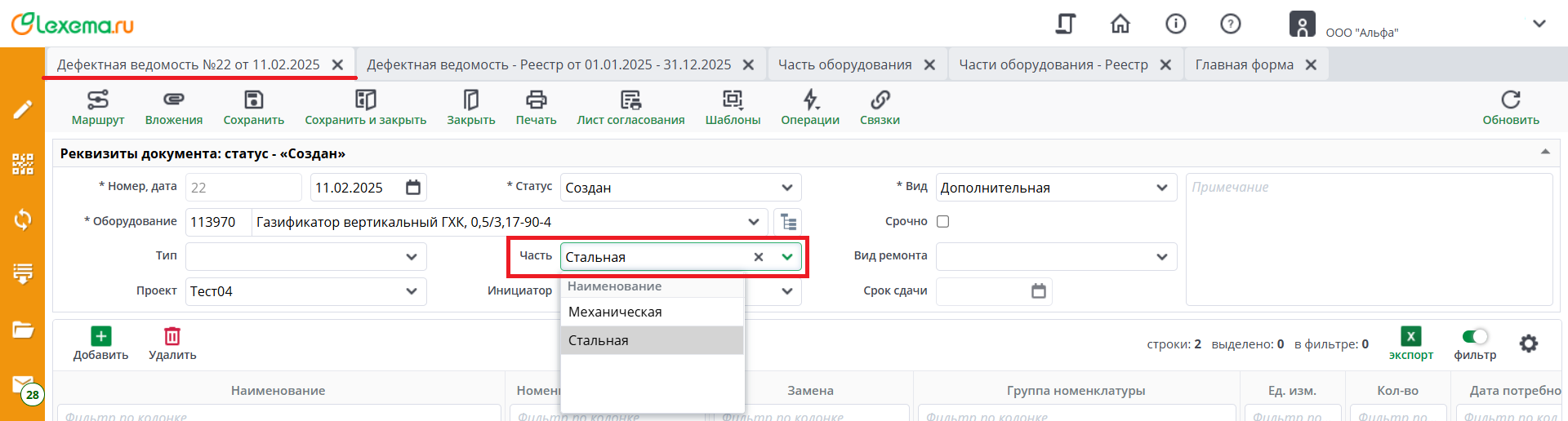
Task: Toggle the Часть dropdown arrow
Action: coord(786,257)
